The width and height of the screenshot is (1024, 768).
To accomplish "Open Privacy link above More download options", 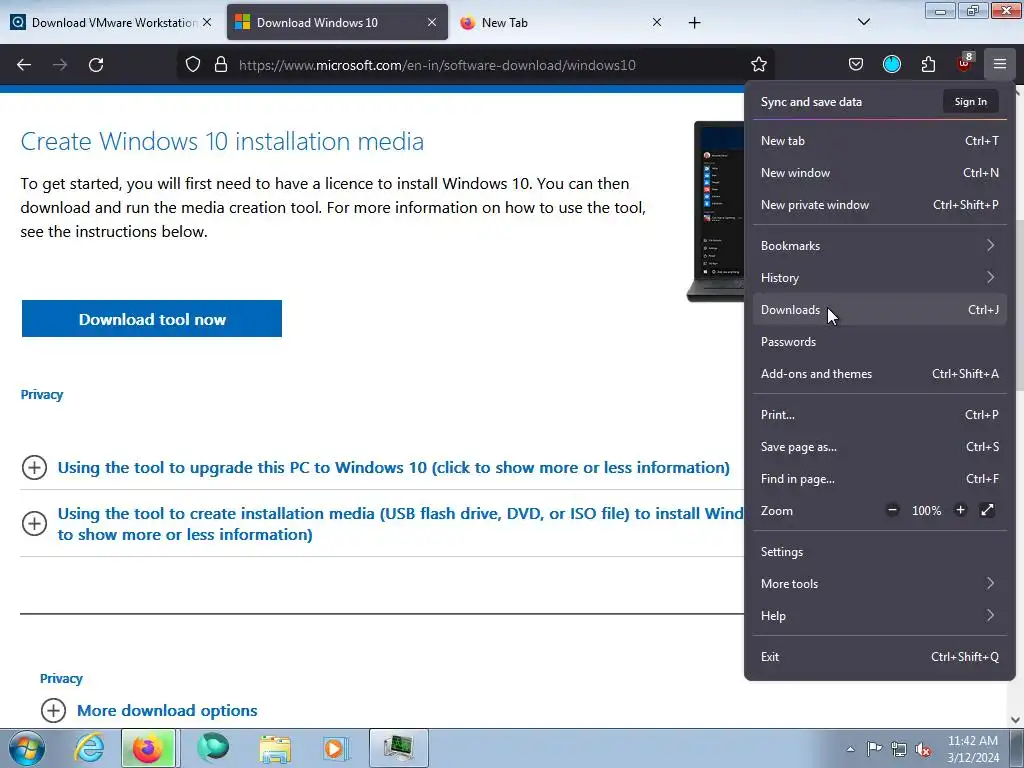I will point(61,679).
